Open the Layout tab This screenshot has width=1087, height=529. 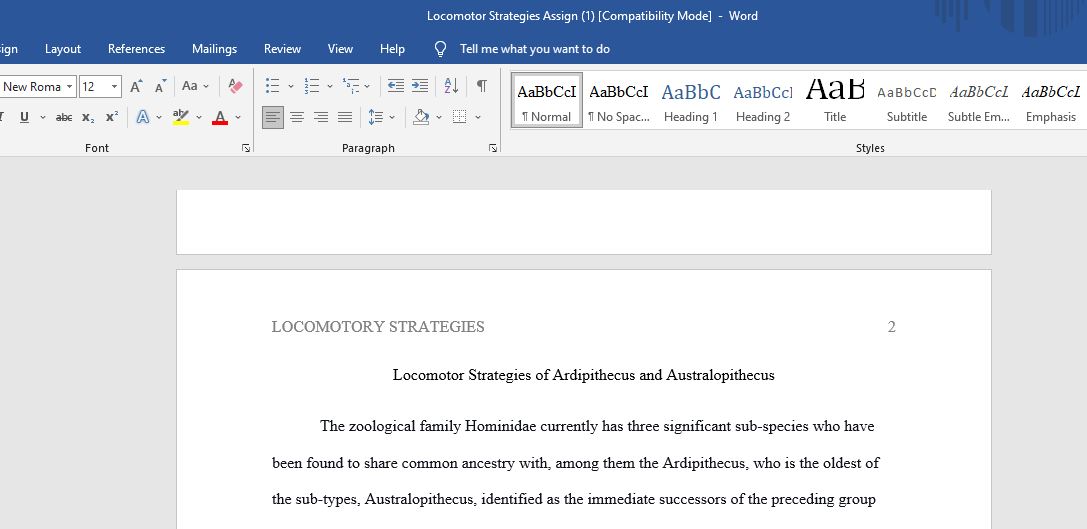(63, 49)
